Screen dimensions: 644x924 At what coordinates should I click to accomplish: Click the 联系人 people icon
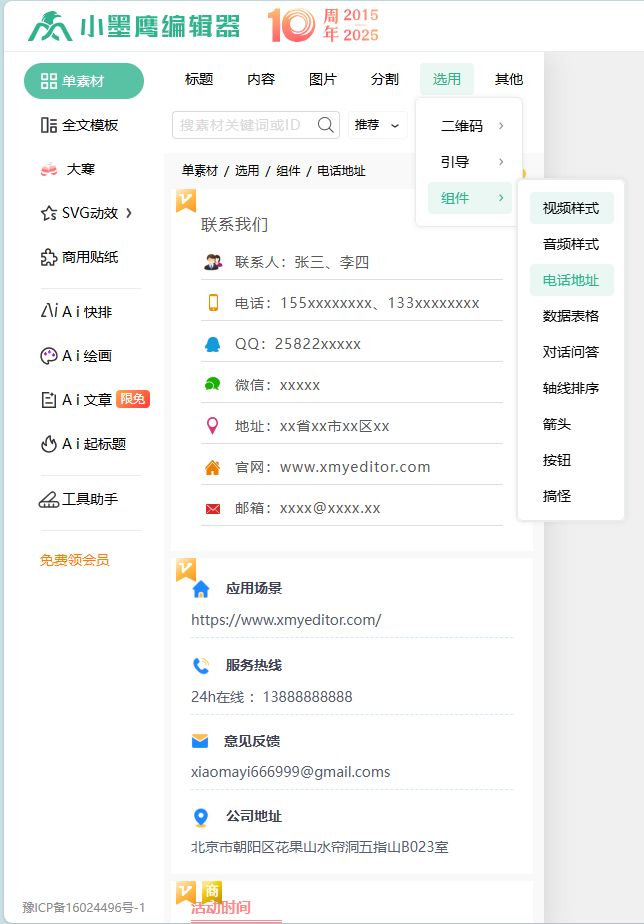[x=213, y=262]
